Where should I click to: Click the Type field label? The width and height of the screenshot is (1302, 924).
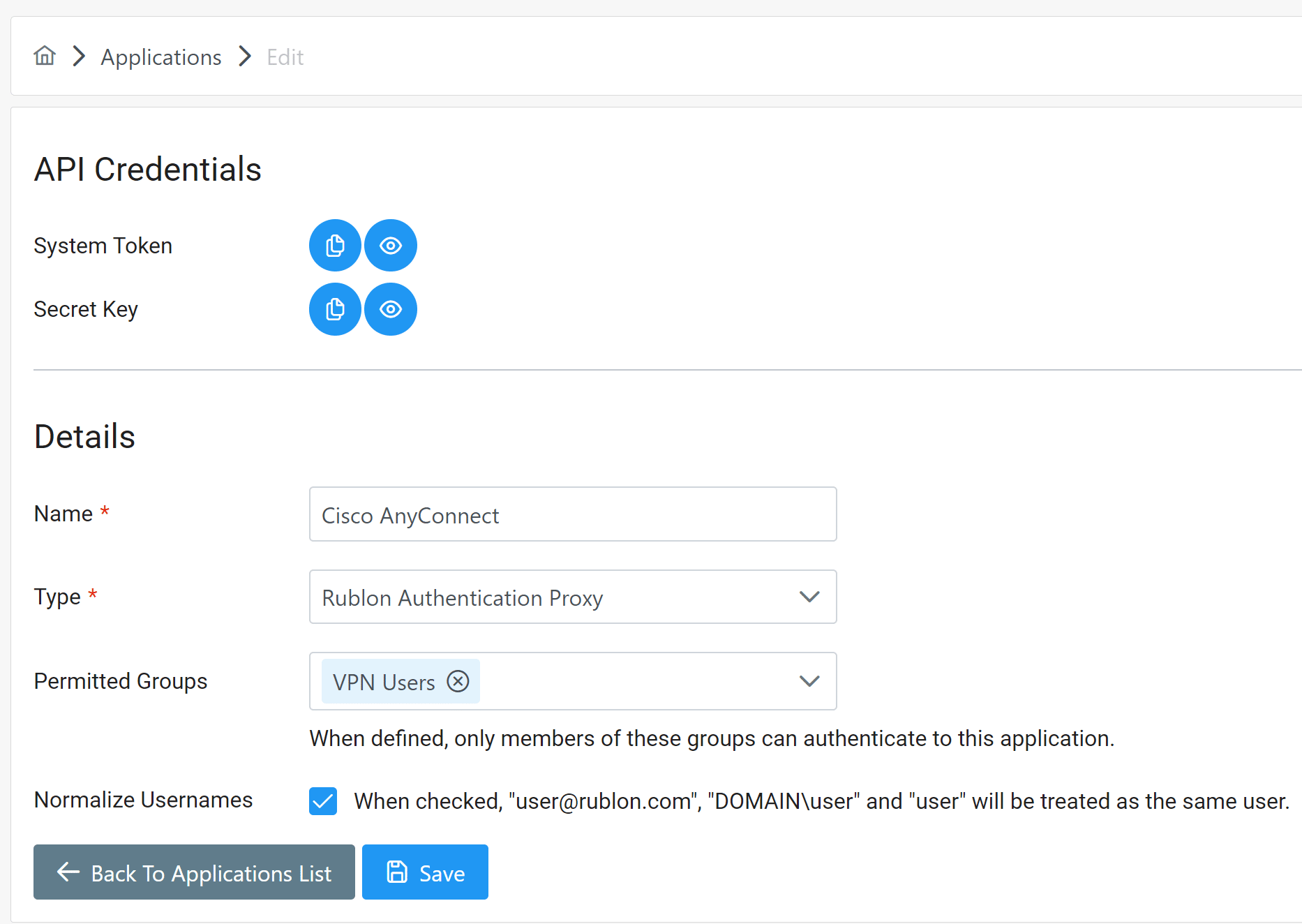(x=66, y=597)
